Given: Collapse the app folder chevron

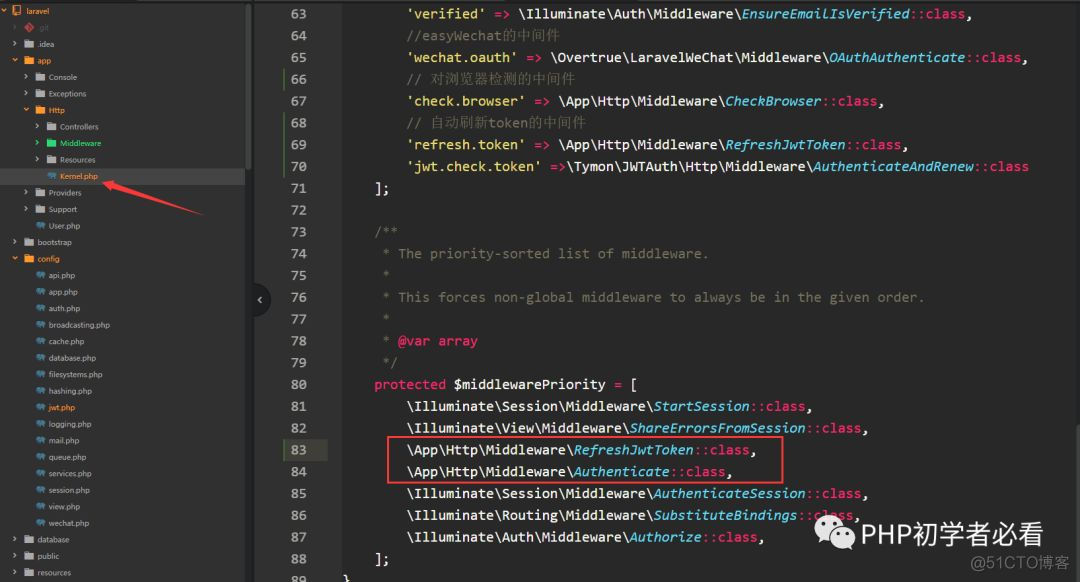Looking at the screenshot, I should tap(15, 60).
